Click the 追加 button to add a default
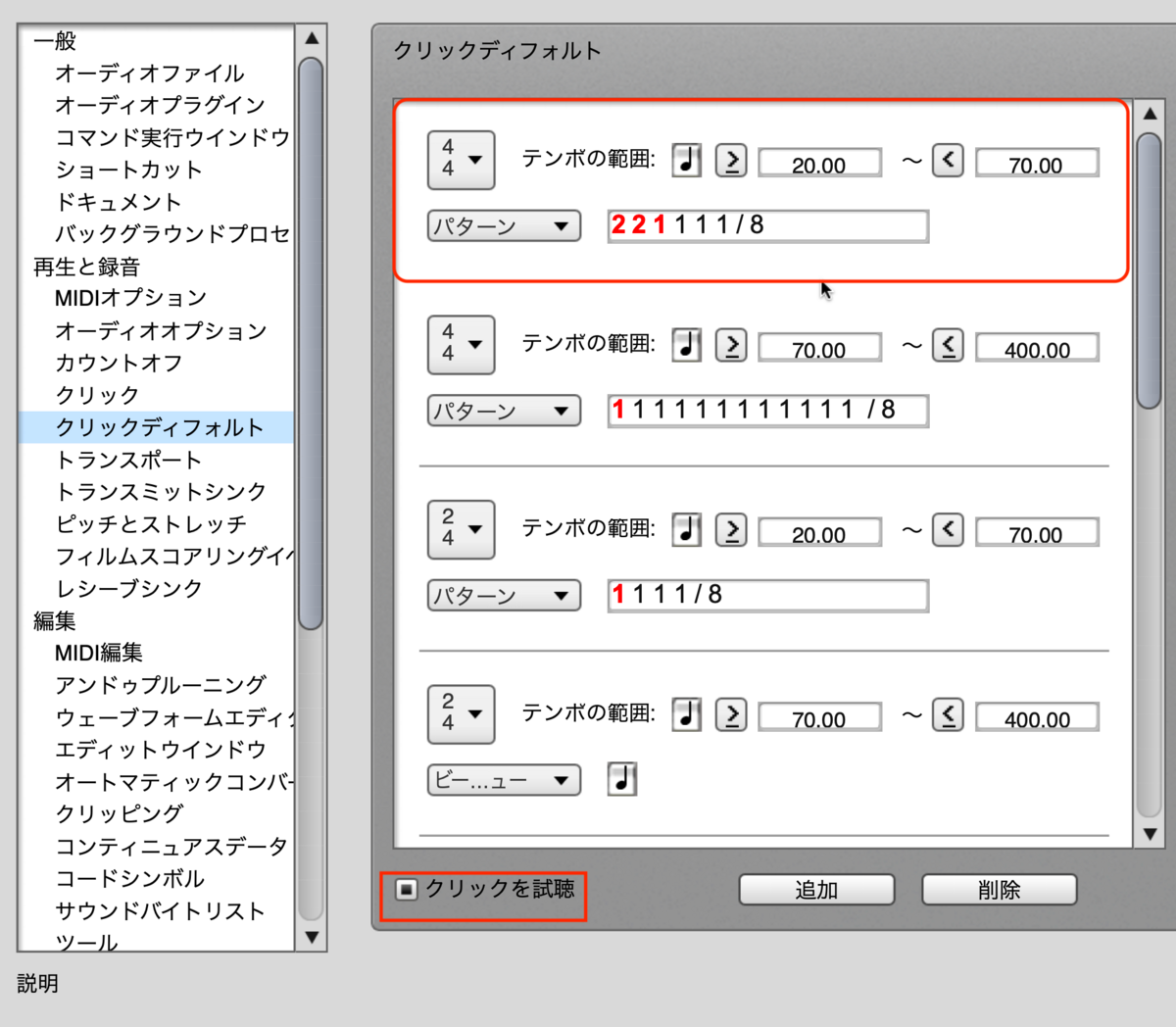The width and height of the screenshot is (1176, 1027). point(816,890)
